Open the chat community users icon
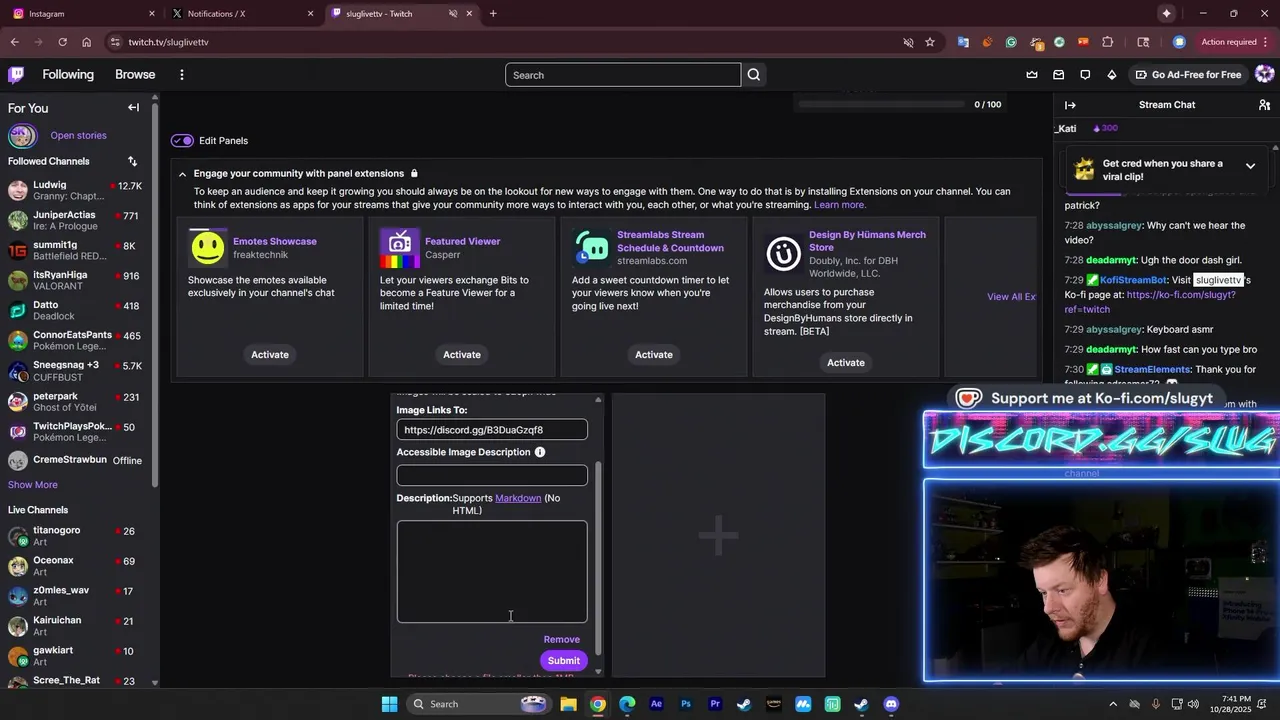1280x720 pixels. pyautogui.click(x=1264, y=105)
